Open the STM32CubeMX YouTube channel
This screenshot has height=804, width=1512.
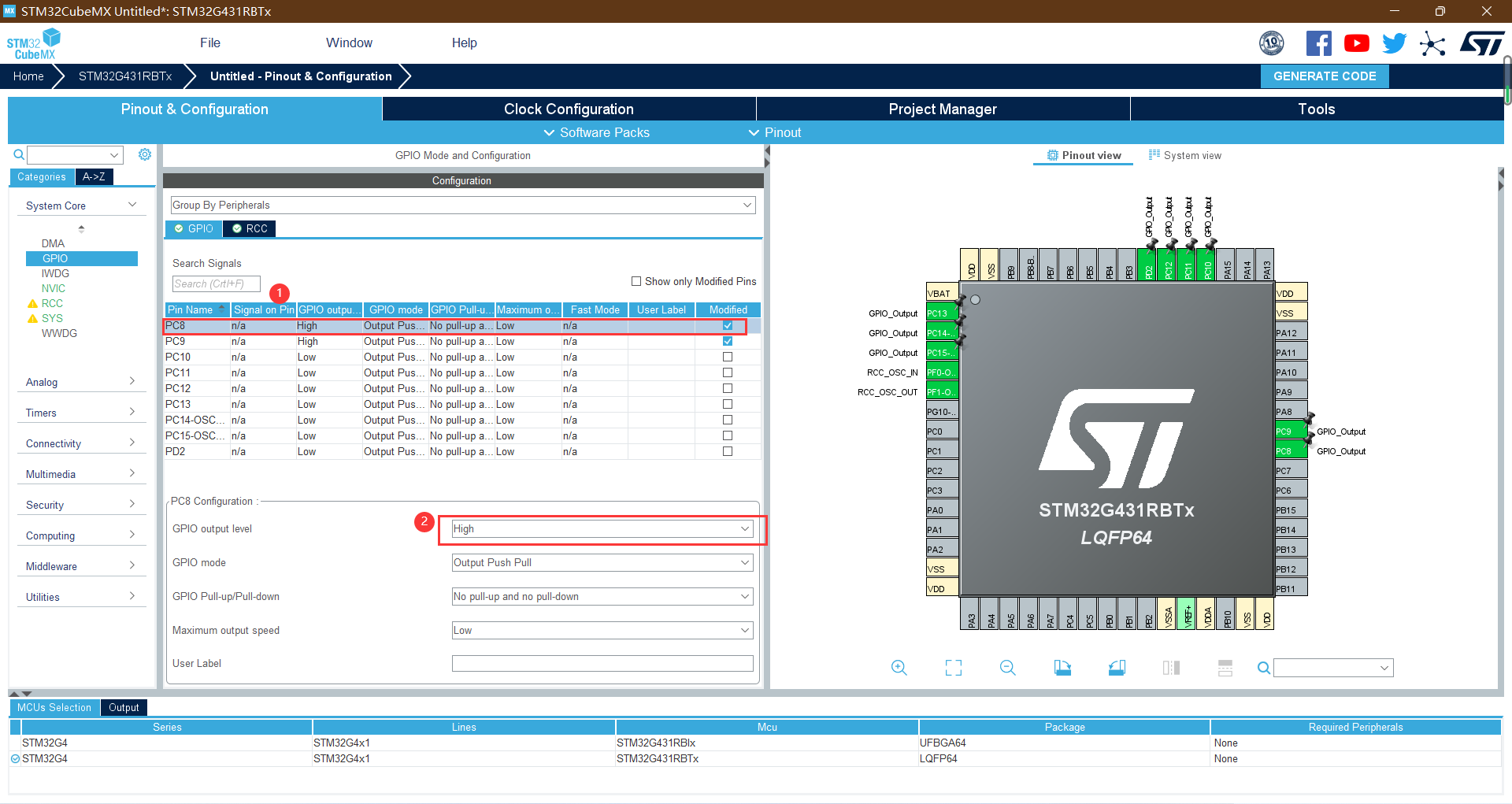pyautogui.click(x=1356, y=43)
